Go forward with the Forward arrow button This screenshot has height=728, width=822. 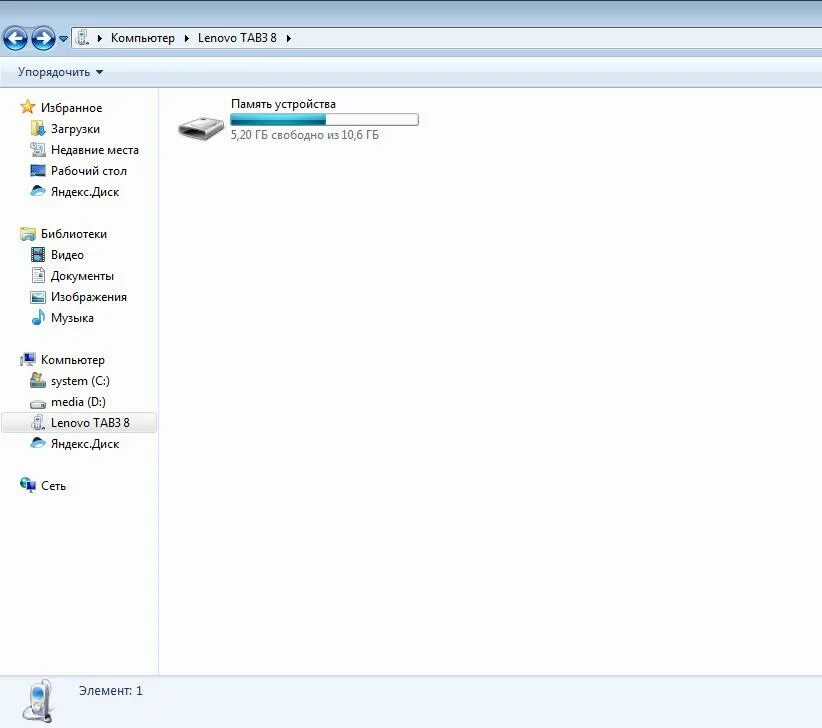(x=43, y=38)
